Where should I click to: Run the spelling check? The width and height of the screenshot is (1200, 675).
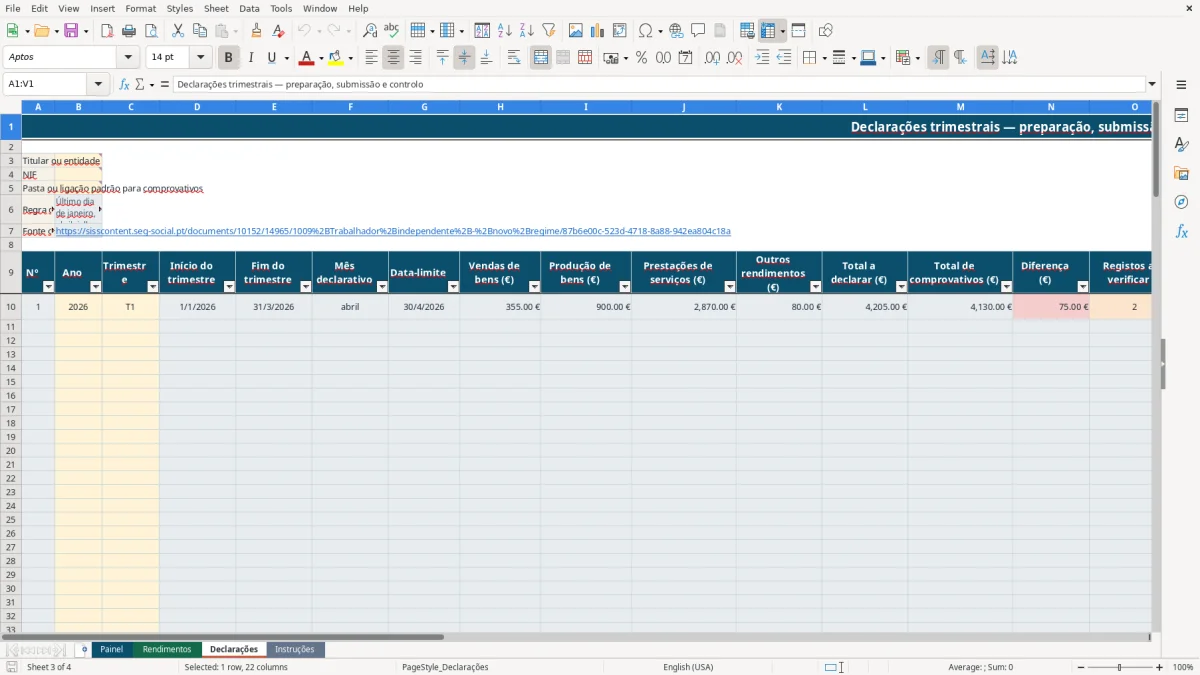click(392, 31)
